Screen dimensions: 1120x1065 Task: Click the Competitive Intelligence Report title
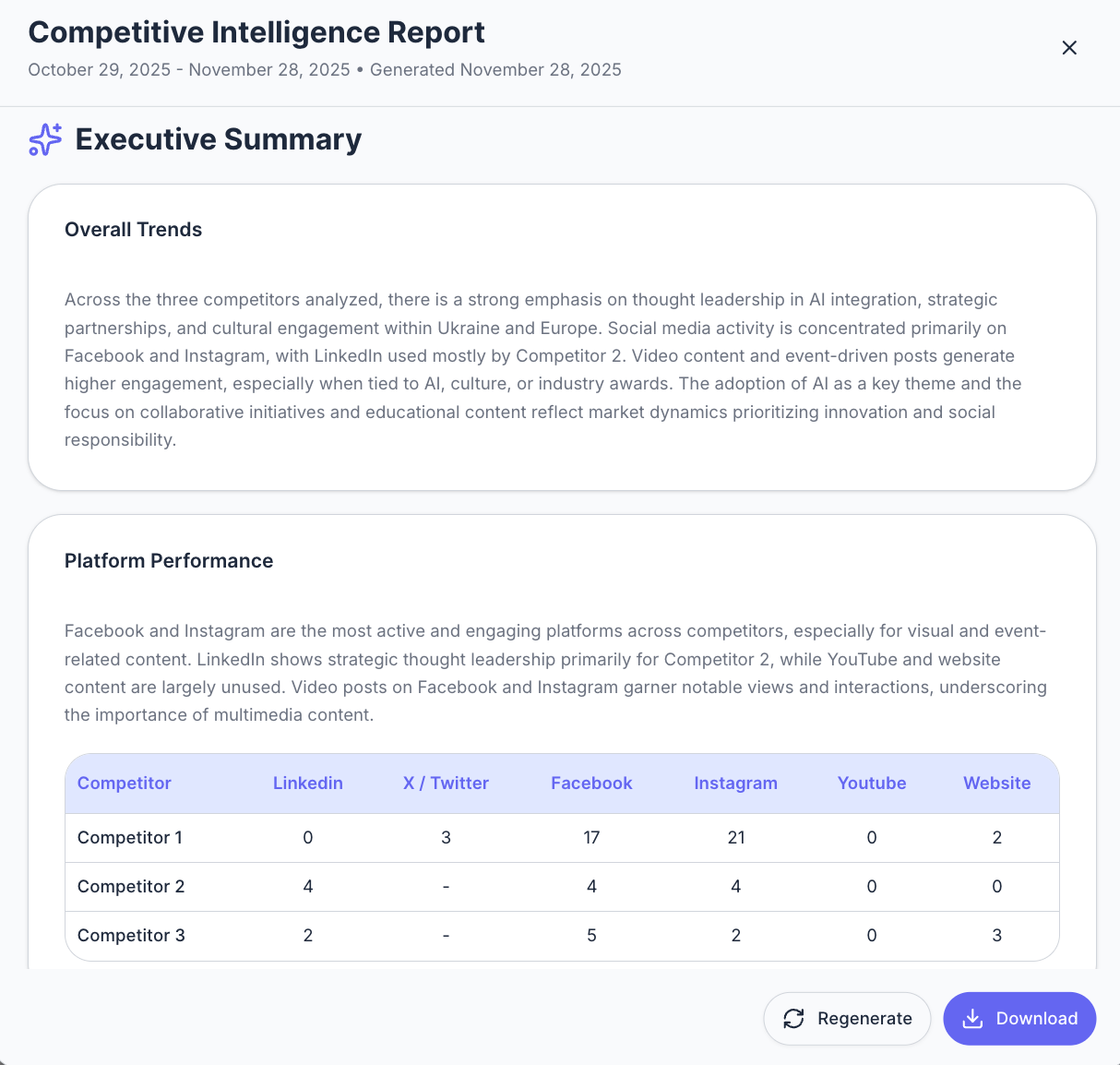point(256,31)
